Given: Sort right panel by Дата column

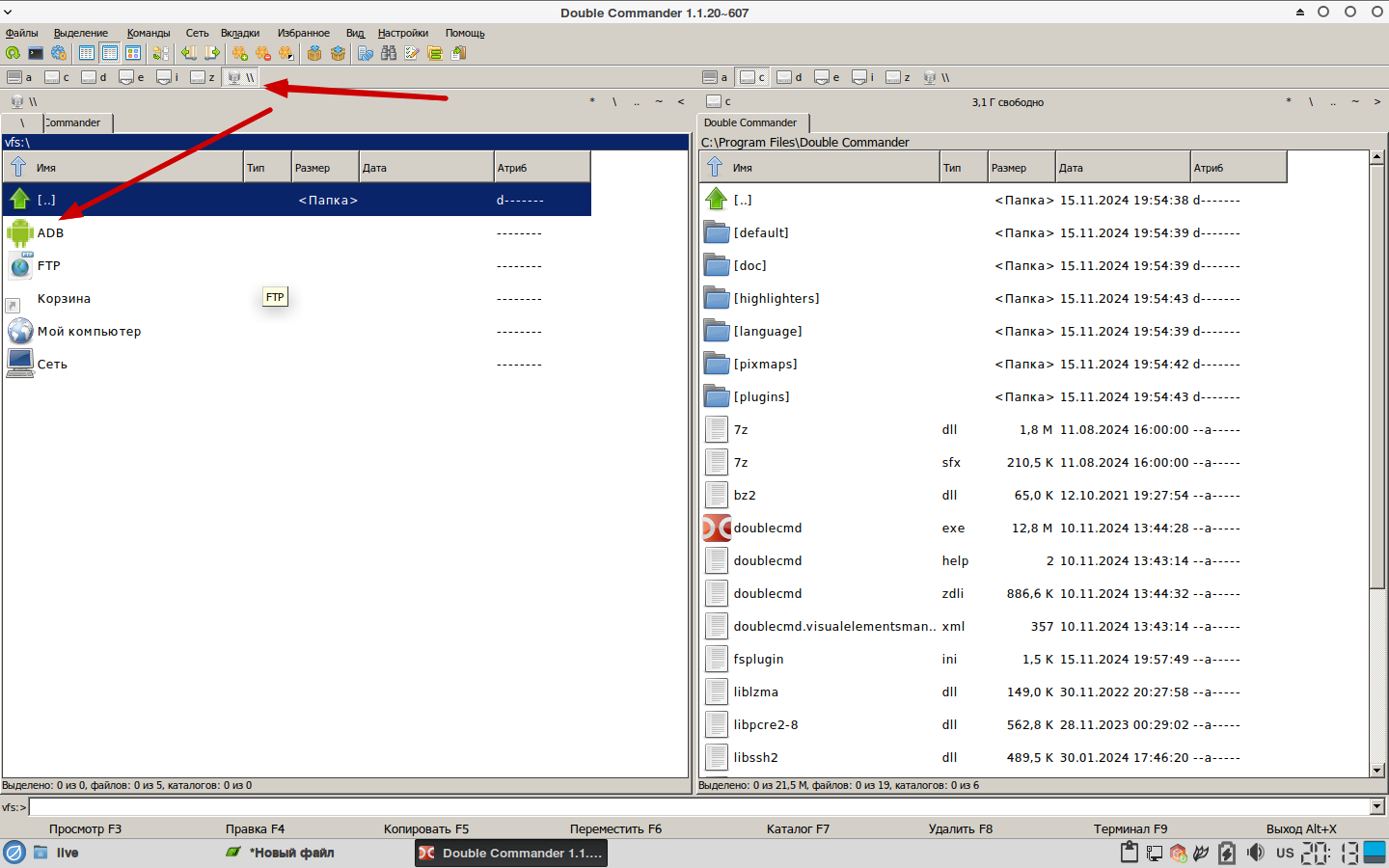Looking at the screenshot, I should pyautogui.click(x=1123, y=167).
